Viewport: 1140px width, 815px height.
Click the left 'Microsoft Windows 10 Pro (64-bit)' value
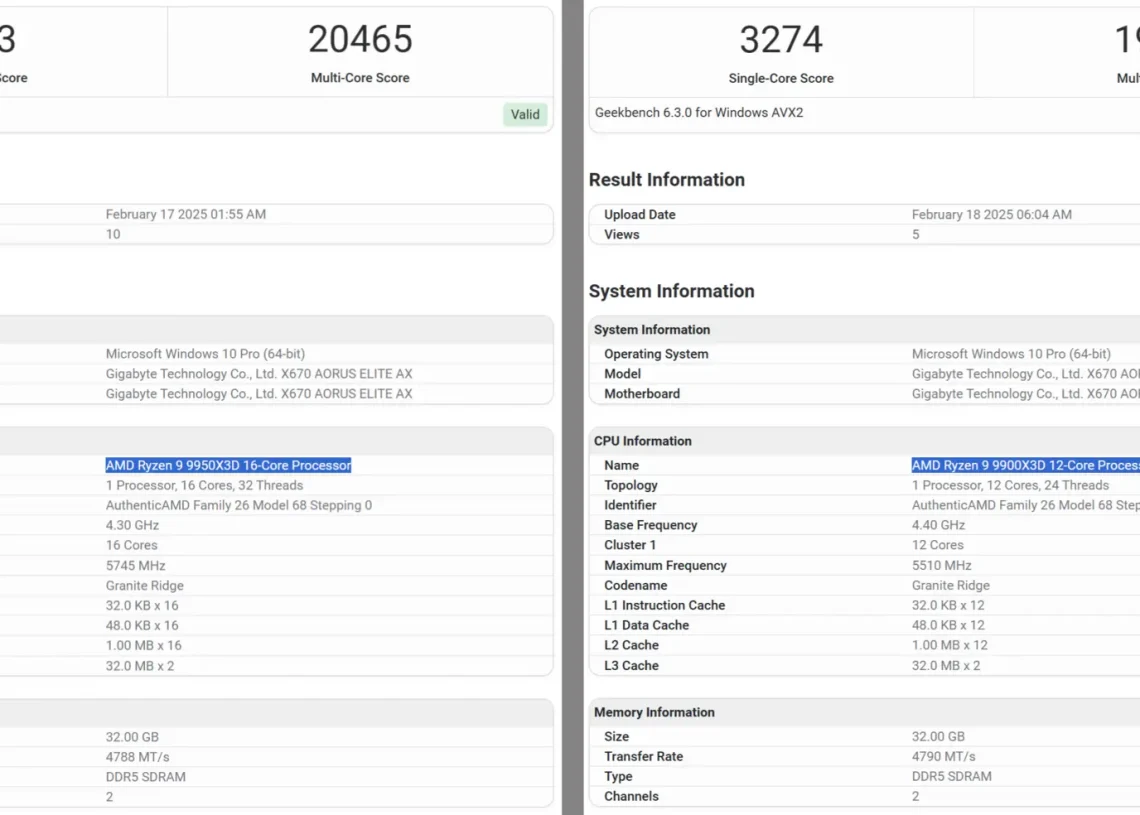[x=205, y=354]
